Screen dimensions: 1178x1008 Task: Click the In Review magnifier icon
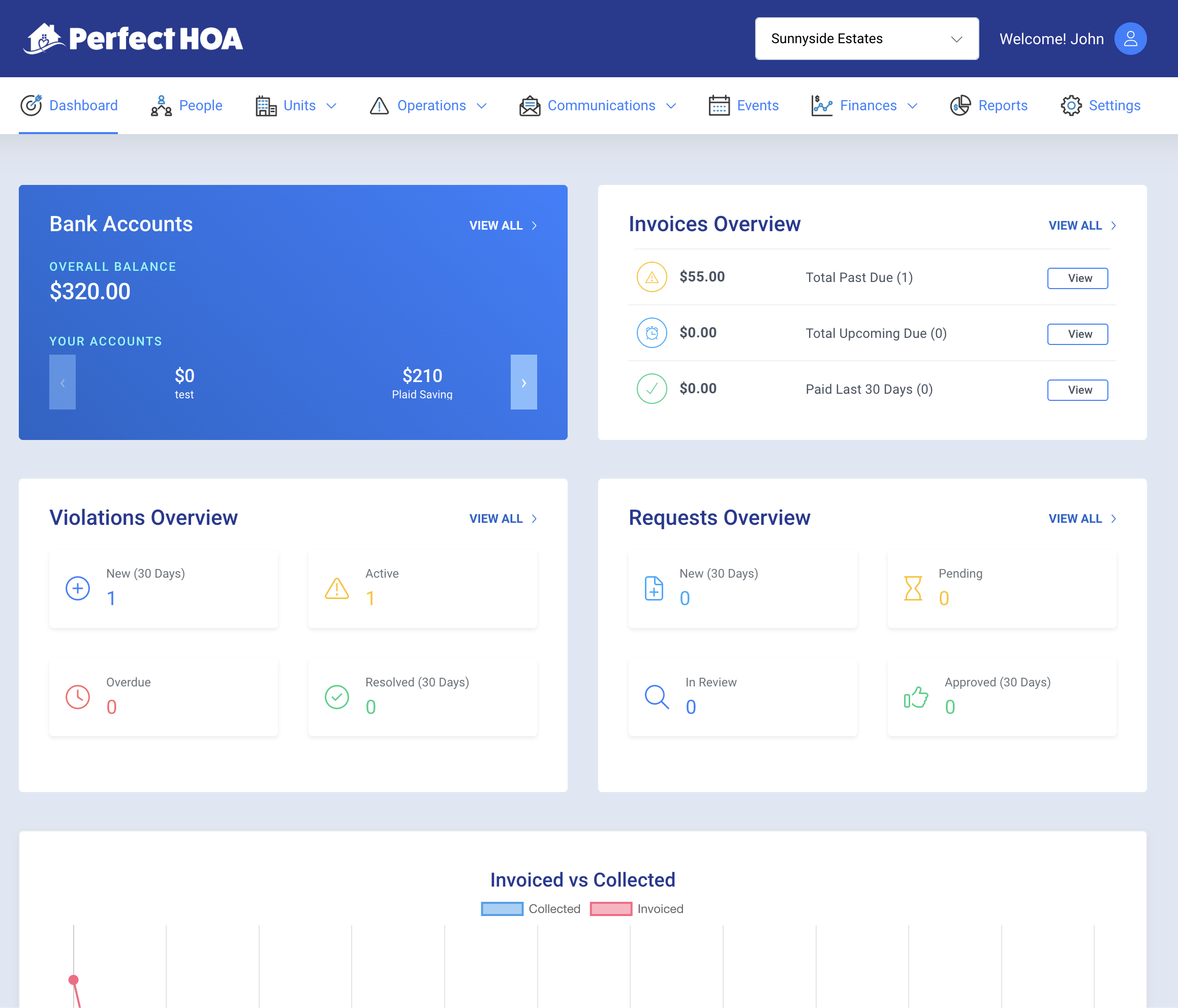pyautogui.click(x=657, y=697)
